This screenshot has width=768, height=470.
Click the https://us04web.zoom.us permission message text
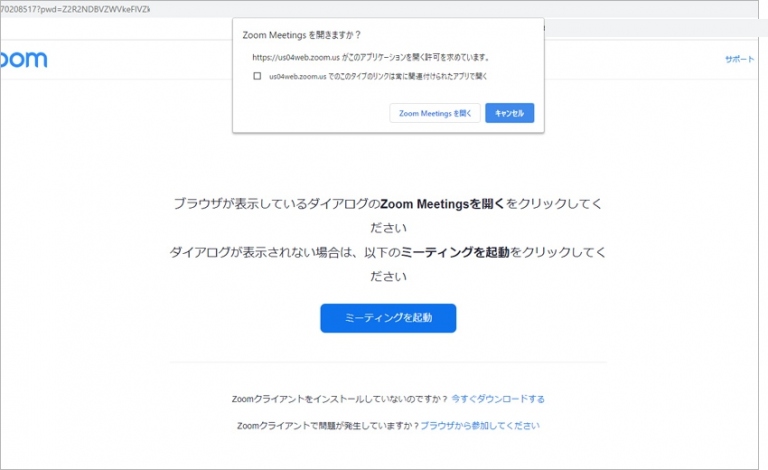[371, 57]
